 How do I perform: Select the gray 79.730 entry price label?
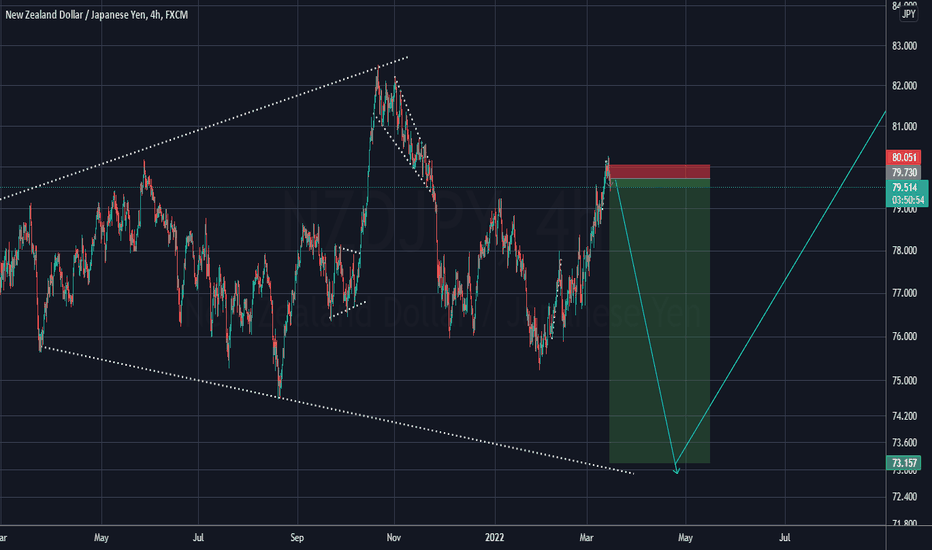[903, 172]
